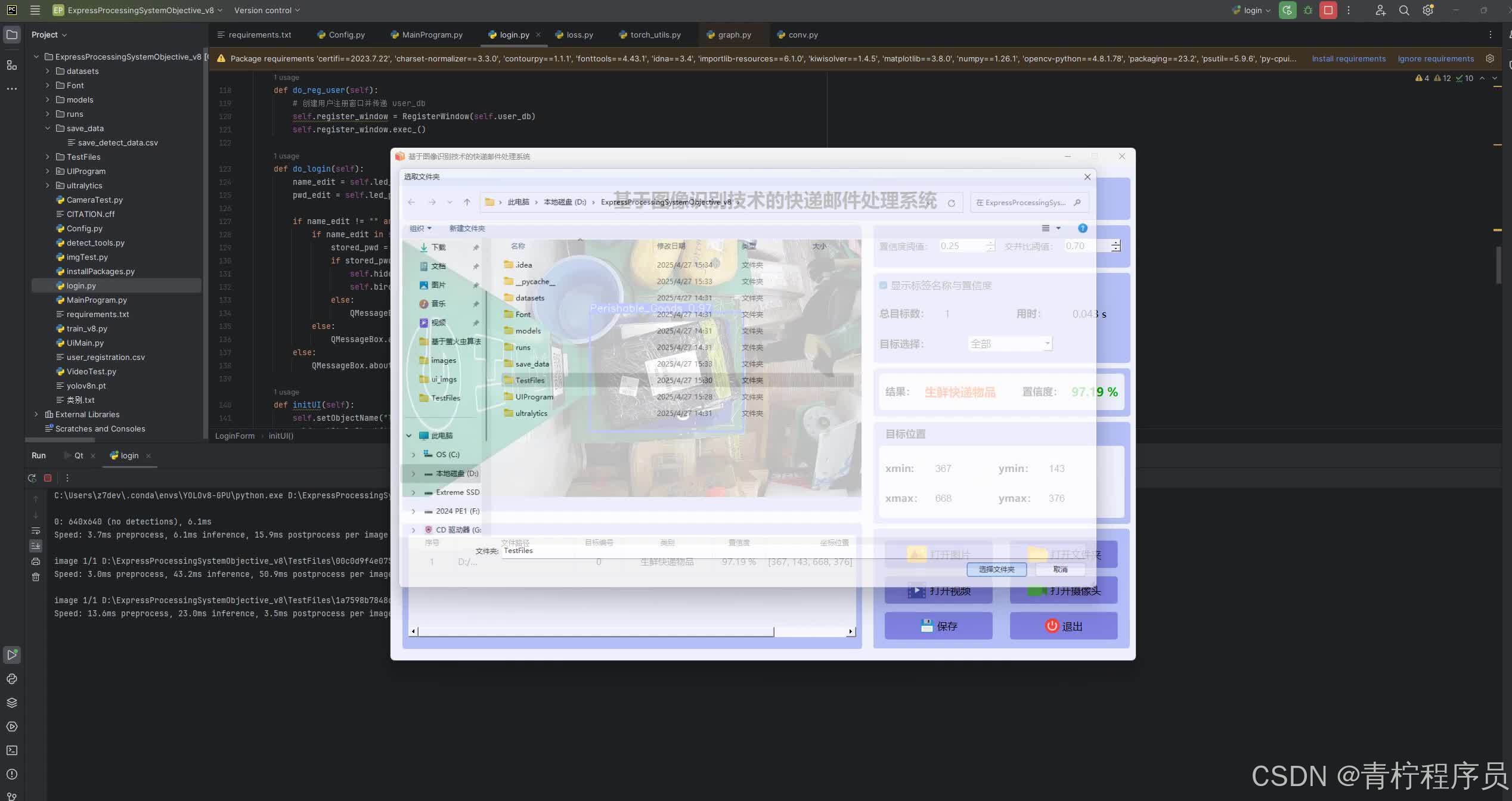Open the Structure tool window icon
The height and width of the screenshot is (801, 1512).
click(12, 65)
